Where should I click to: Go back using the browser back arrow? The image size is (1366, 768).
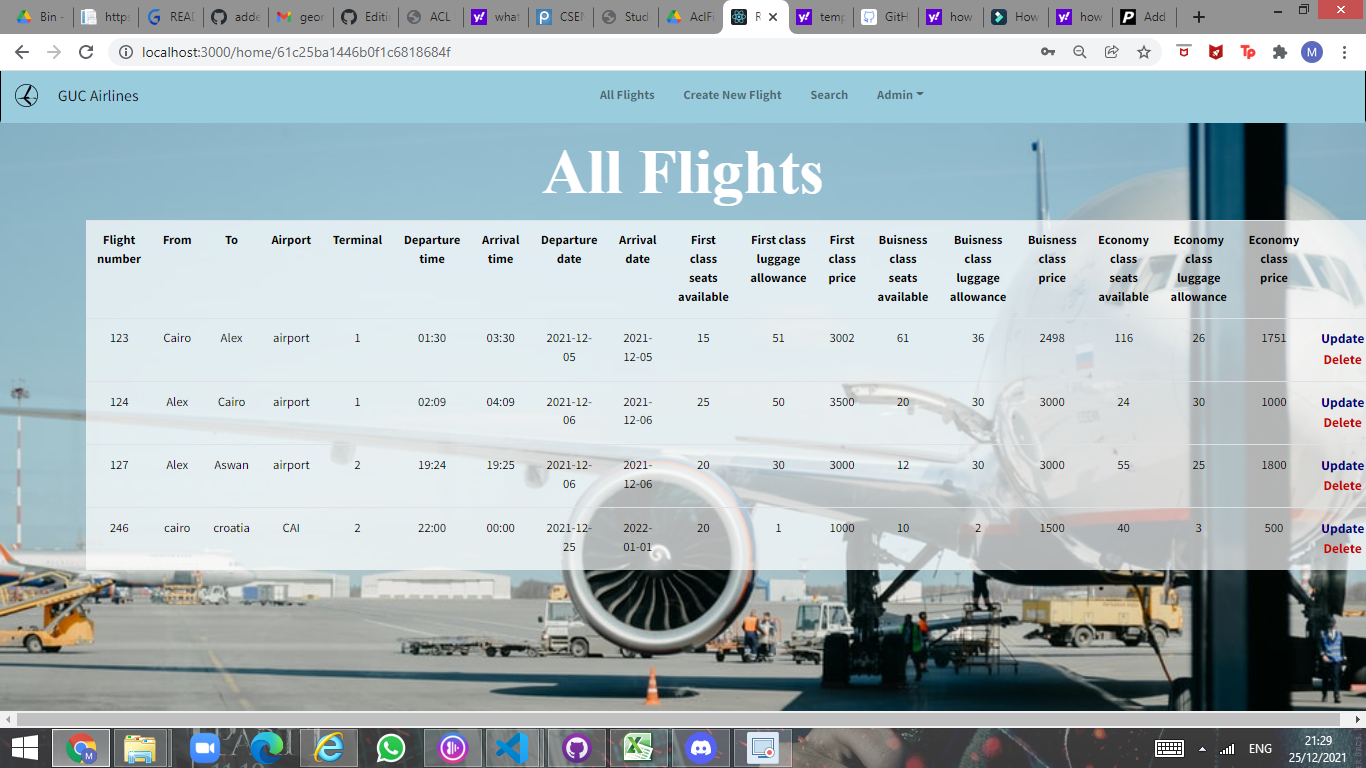[x=22, y=52]
